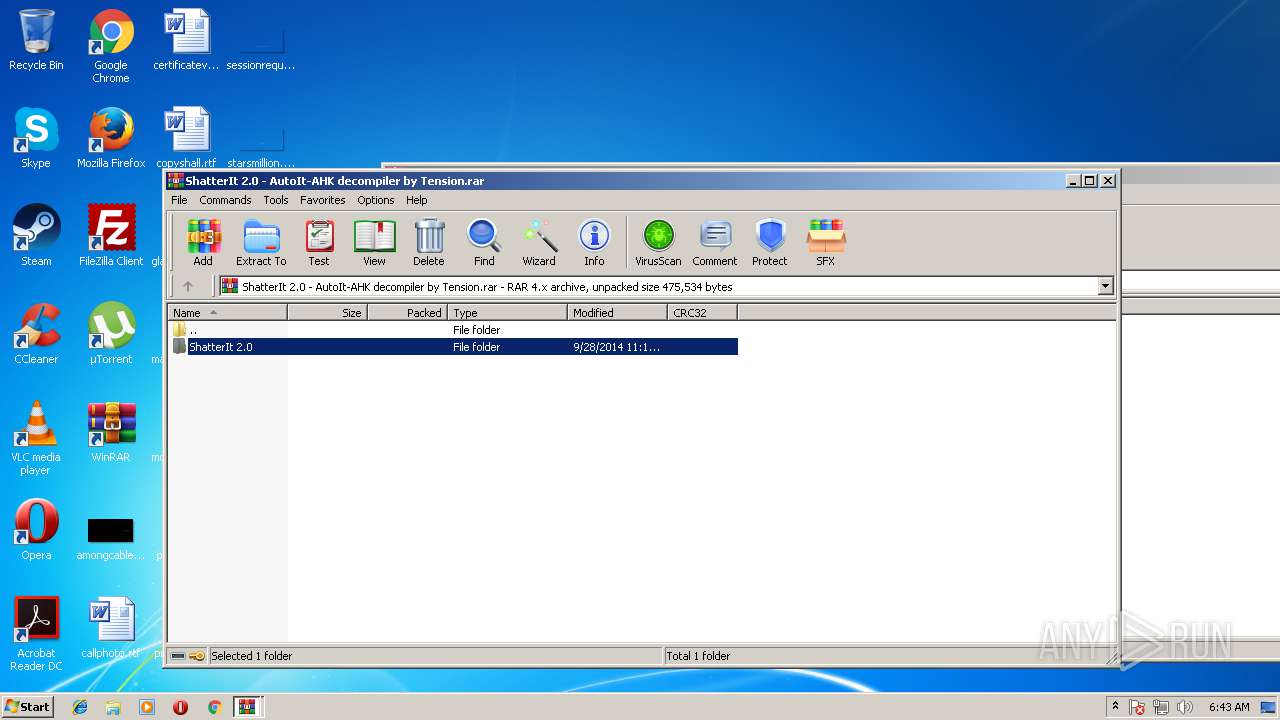Click the Extract To toolbar icon
Image resolution: width=1280 pixels, height=720 pixels.
coord(261,243)
